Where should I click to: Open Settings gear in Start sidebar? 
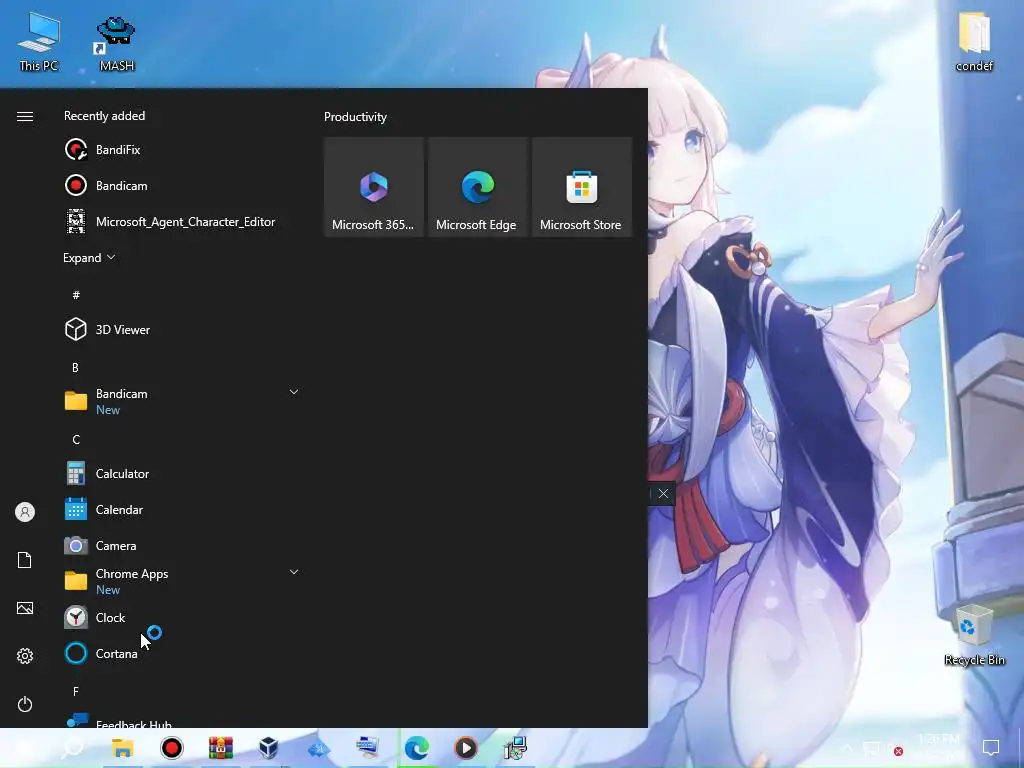[x=25, y=656]
